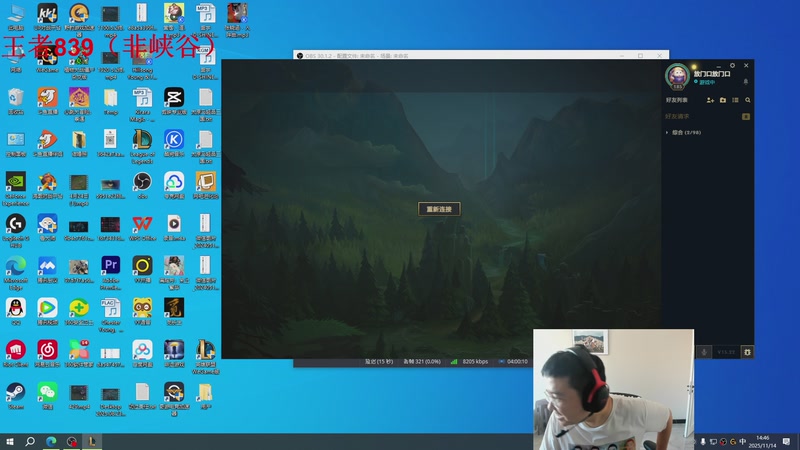Open the friend requests badge

click(746, 116)
